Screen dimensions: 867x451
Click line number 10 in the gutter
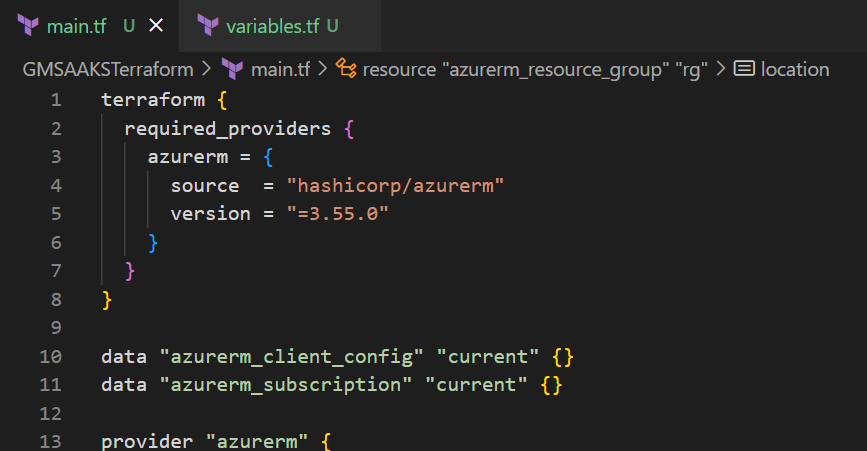click(x=51, y=357)
